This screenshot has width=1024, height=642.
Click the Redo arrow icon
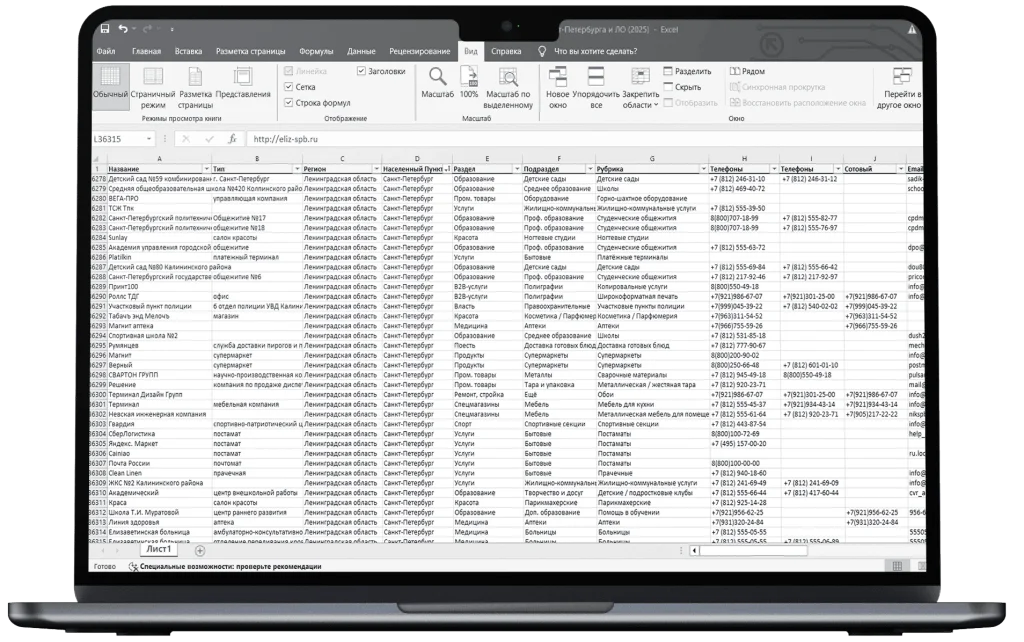tap(147, 29)
